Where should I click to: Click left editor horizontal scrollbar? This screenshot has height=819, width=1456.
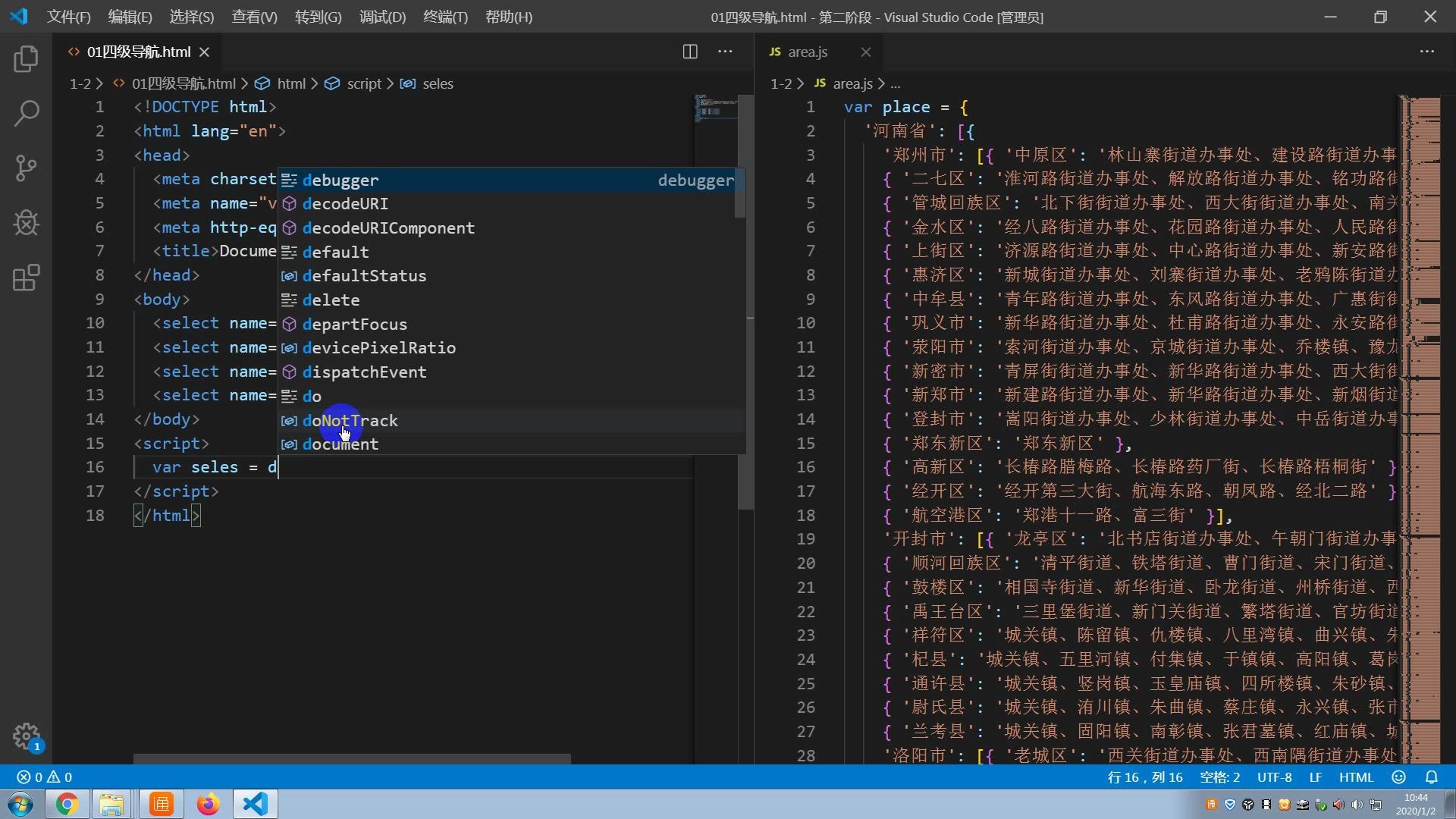[352, 758]
